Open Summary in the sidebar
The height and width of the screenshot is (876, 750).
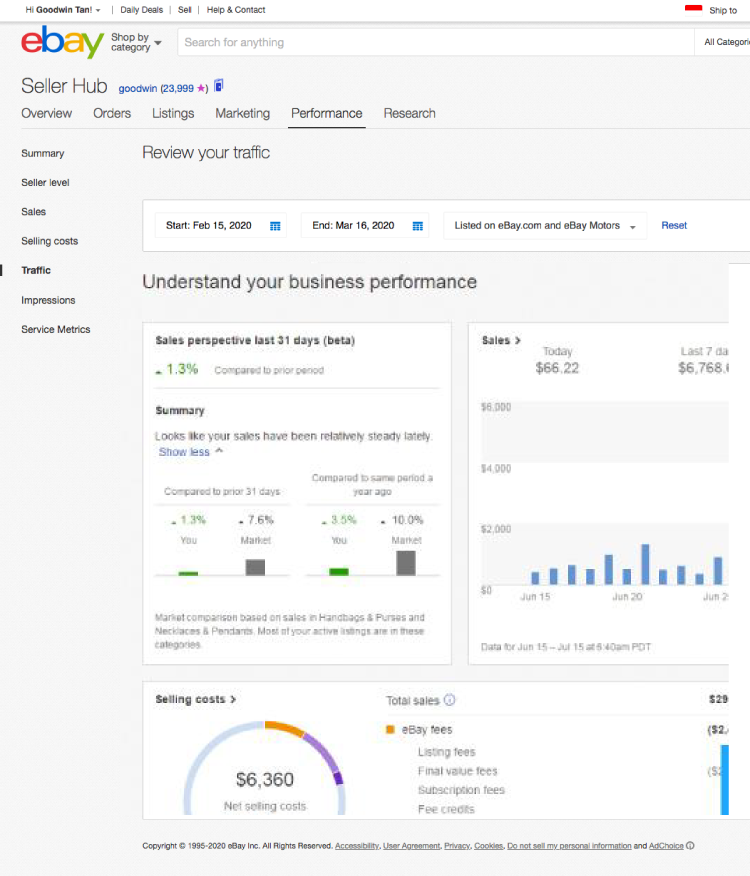pos(42,153)
